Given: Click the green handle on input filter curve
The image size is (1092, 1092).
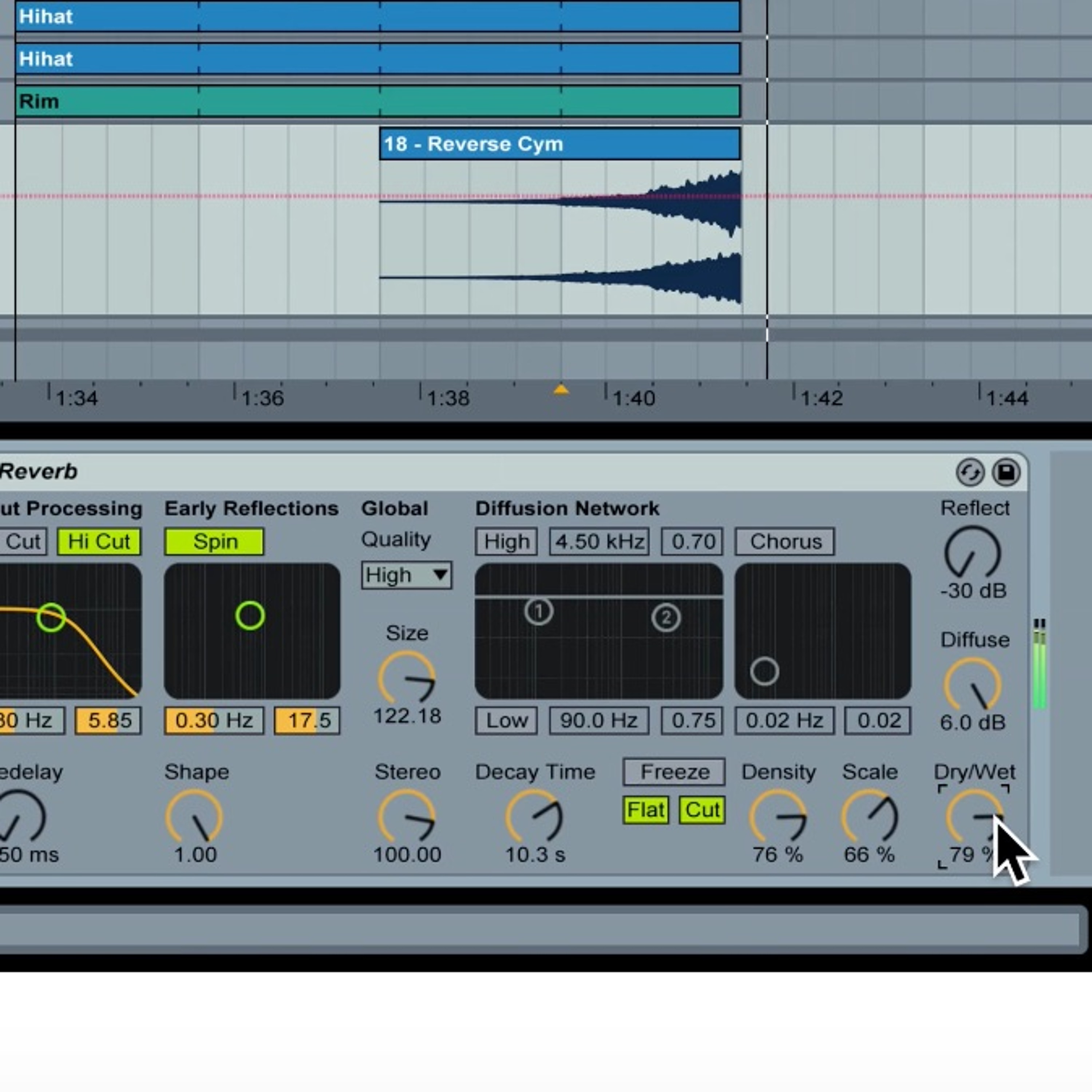Looking at the screenshot, I should [51, 617].
